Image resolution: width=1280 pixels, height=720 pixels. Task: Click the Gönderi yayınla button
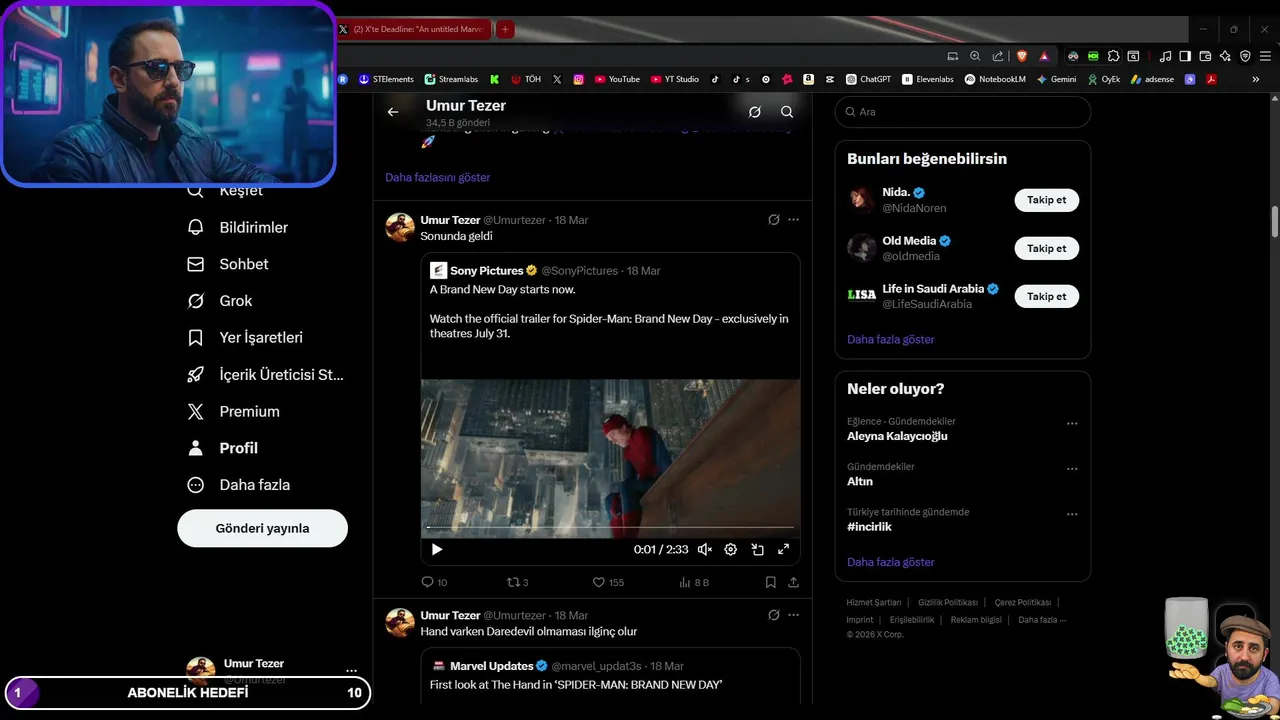tap(262, 528)
